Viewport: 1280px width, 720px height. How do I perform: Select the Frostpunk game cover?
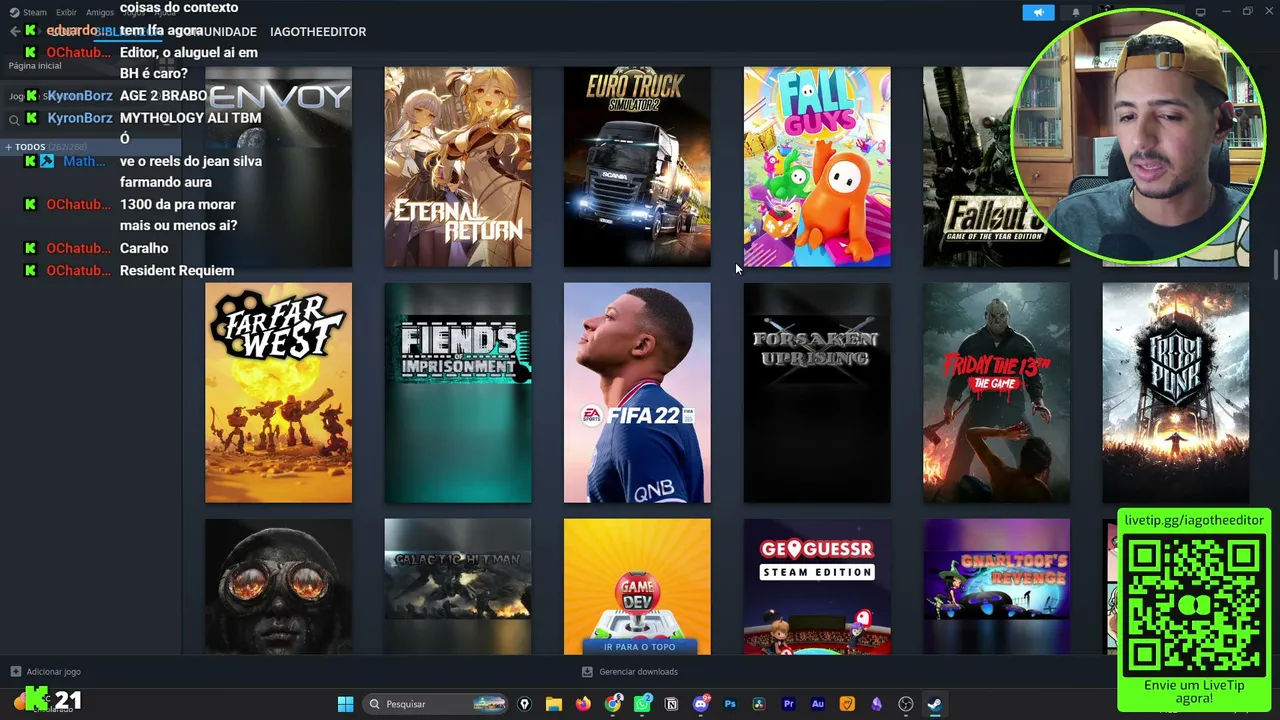tap(1175, 393)
